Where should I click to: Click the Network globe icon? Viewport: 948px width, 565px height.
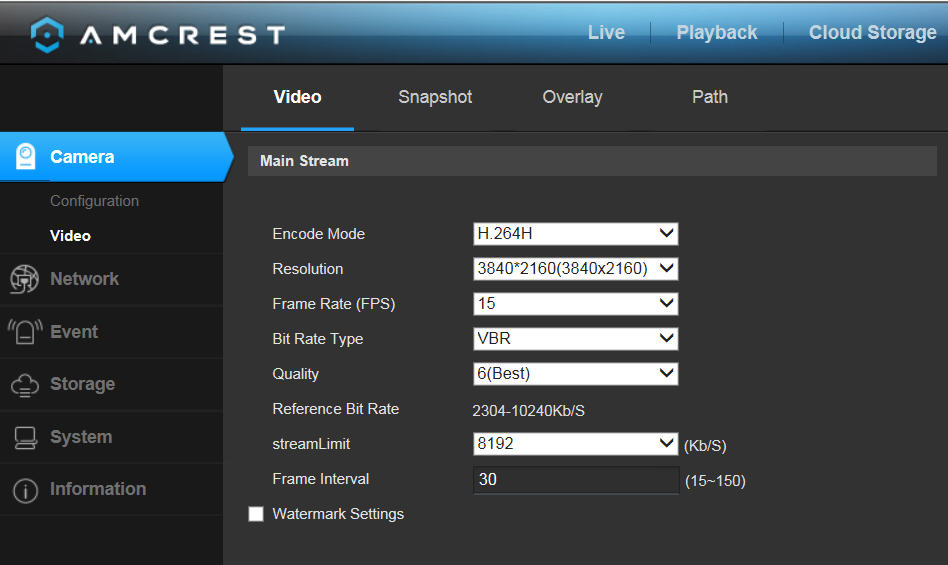pos(24,279)
